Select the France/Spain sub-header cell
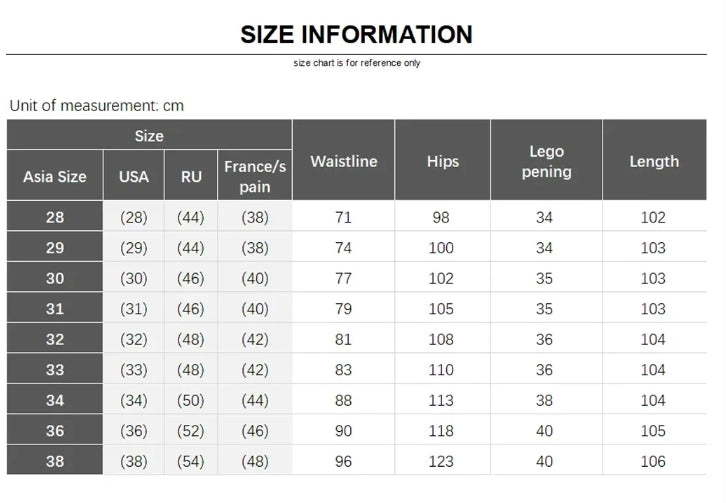 (x=254, y=176)
